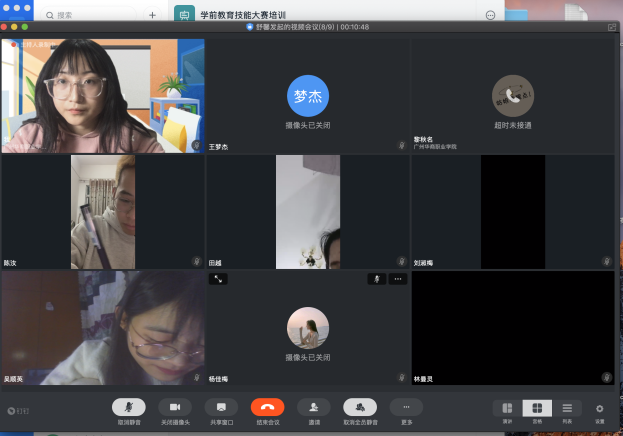Open chat options ellipsis next to chat title

click(490, 15)
